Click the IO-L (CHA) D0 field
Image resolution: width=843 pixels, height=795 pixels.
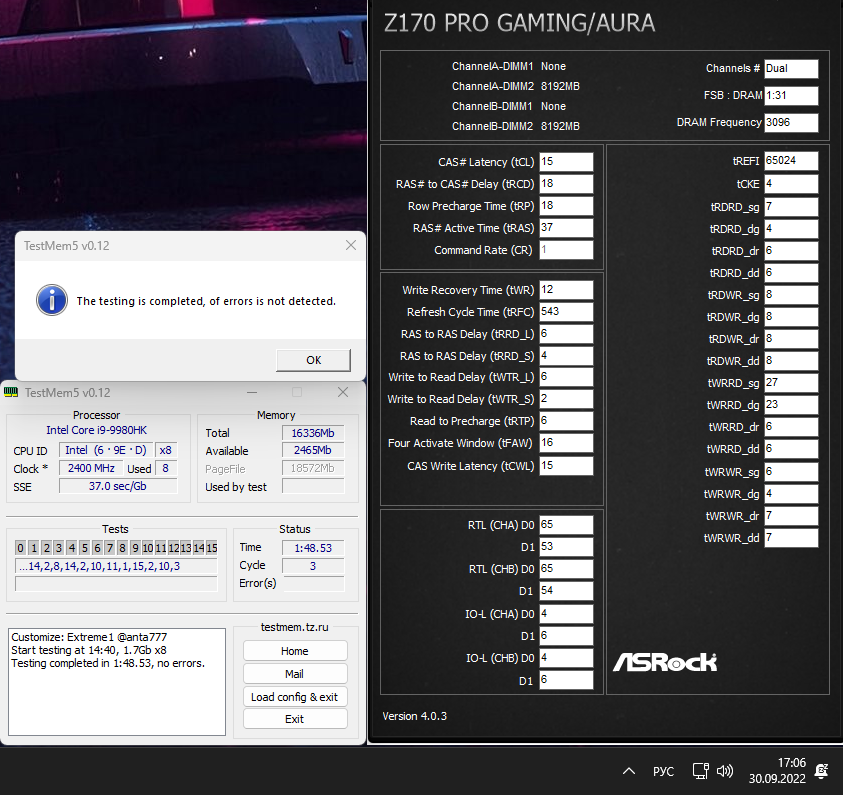[x=566, y=614]
